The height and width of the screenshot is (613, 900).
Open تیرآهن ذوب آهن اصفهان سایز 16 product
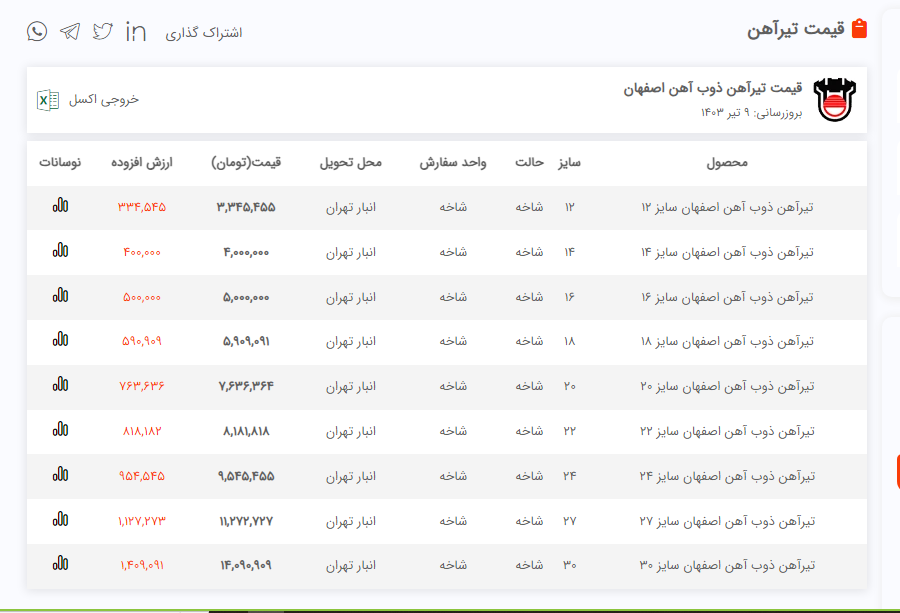[727, 297]
